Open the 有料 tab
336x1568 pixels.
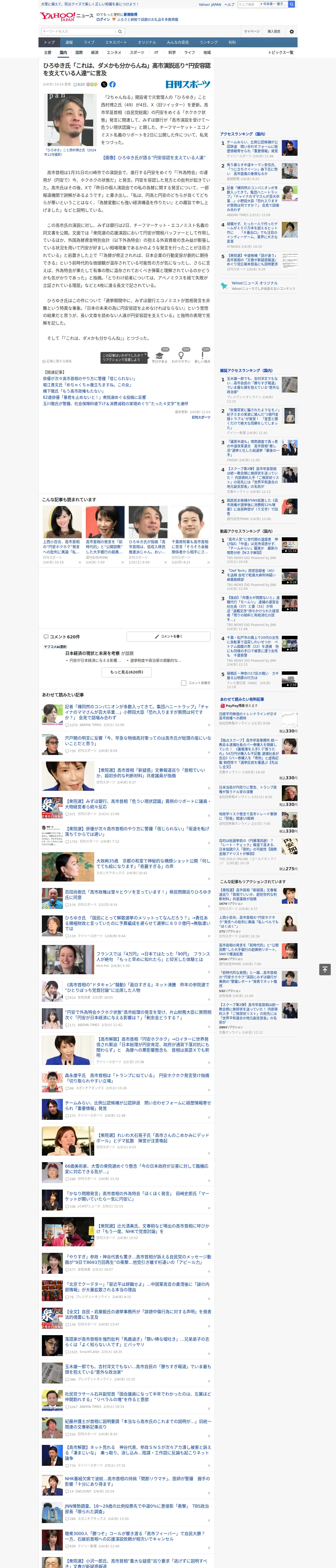[232, 43]
